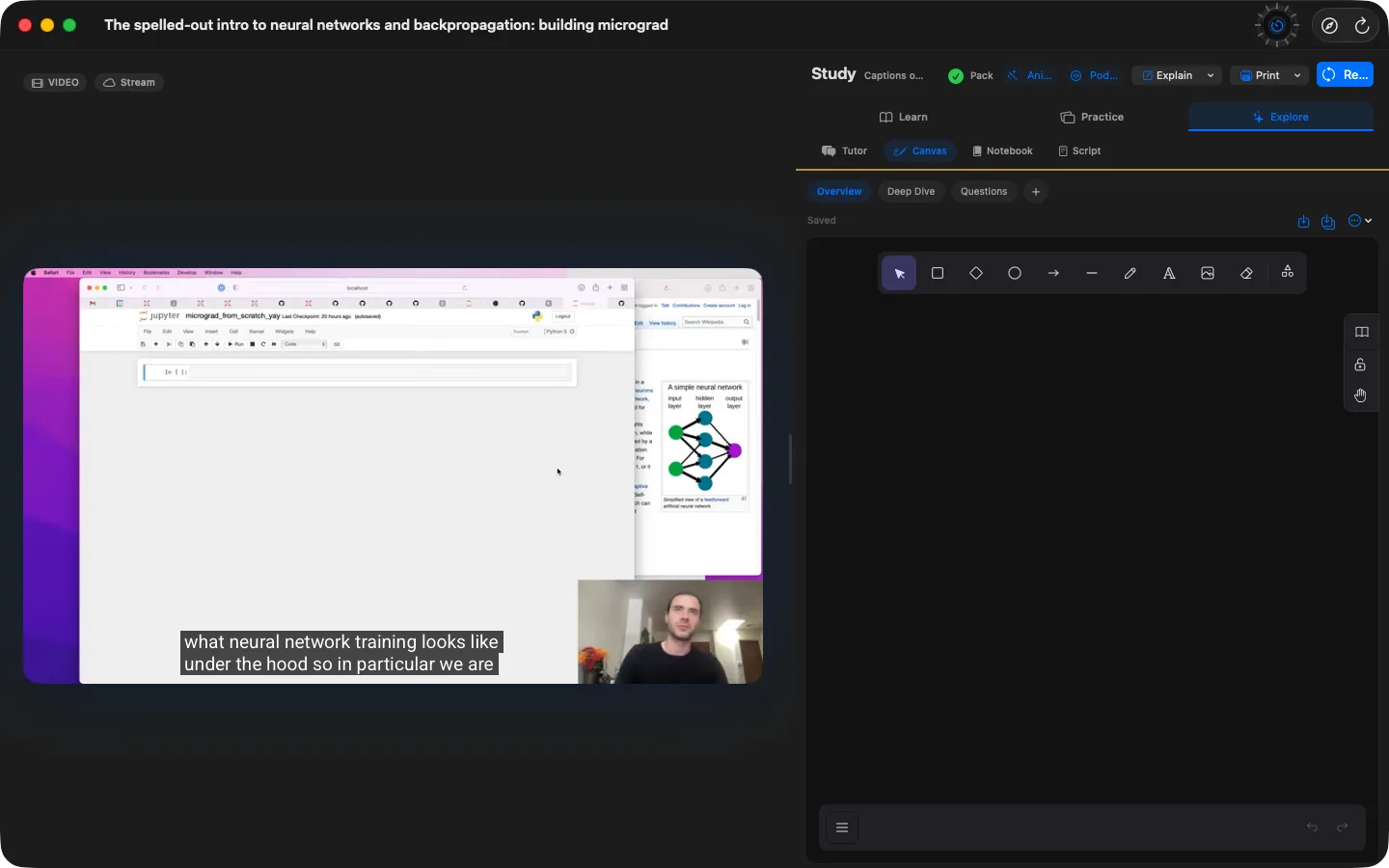Click the canvas hamburger menu icon
Image resolution: width=1389 pixels, height=868 pixels.
click(842, 827)
